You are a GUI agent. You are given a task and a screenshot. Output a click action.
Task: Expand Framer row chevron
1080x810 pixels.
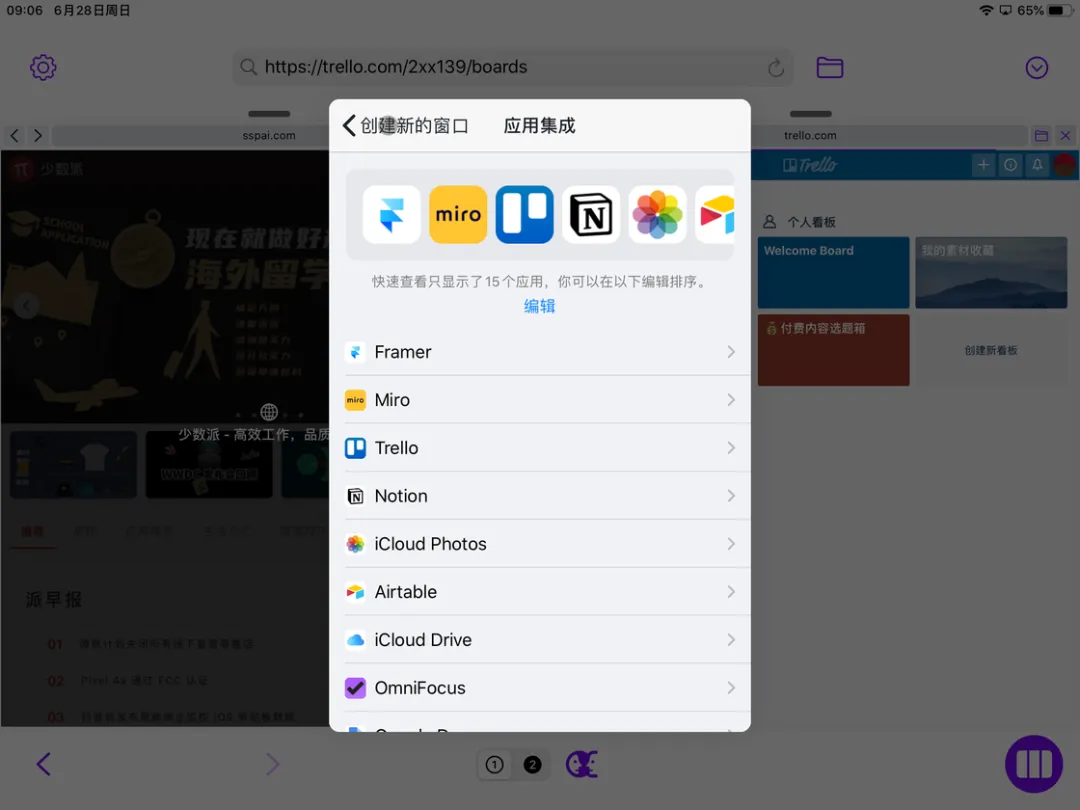click(x=731, y=352)
